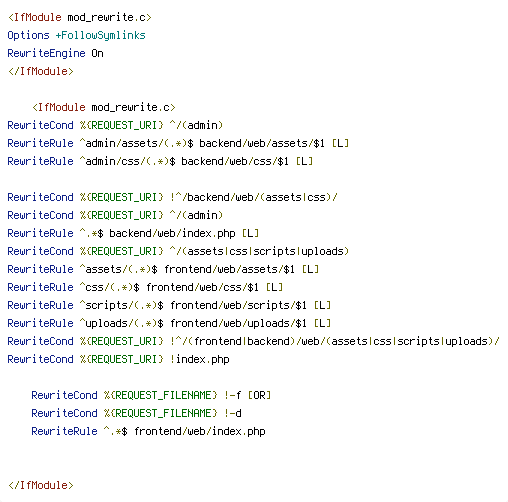Click the REQUEST_FILENAME !-d condition
The image size is (508, 502).
pos(136,413)
